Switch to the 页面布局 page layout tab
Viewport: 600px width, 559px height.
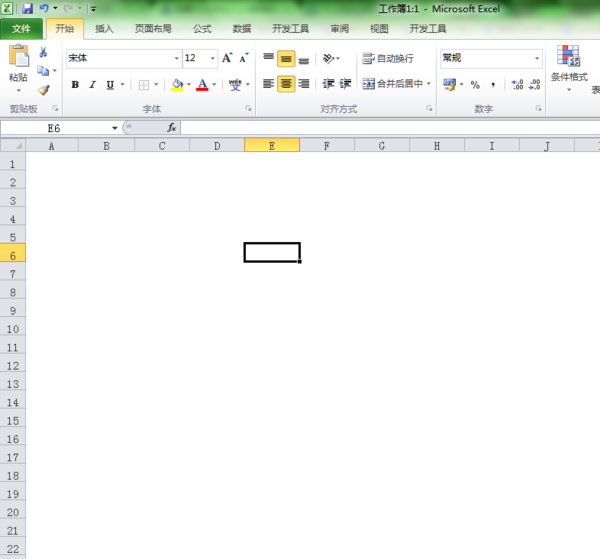point(153,29)
